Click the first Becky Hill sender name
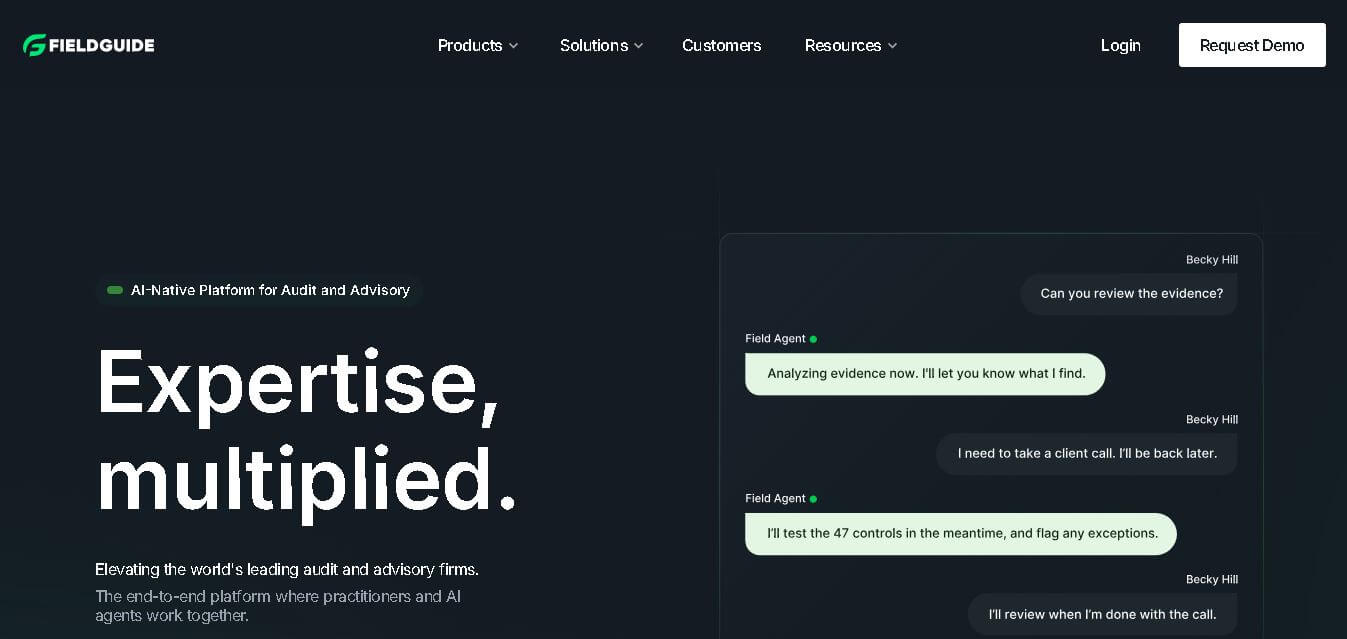The image size is (1347, 639). [1211, 260]
